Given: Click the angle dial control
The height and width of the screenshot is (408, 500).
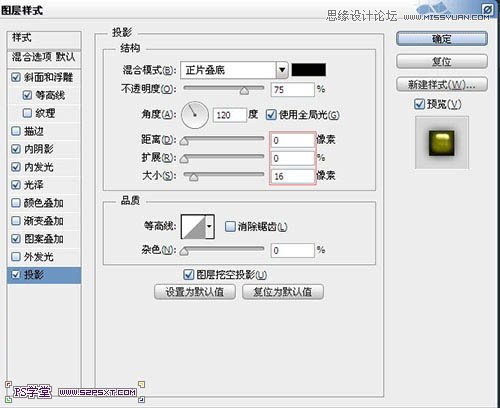Looking at the screenshot, I should pyautogui.click(x=195, y=115).
